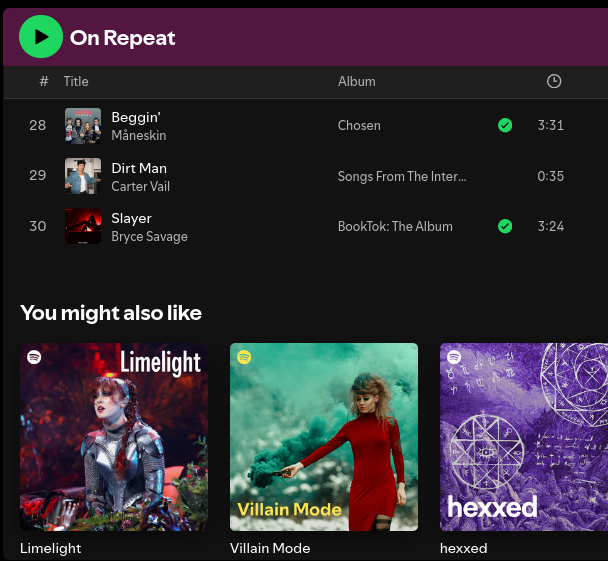This screenshot has width=608, height=561.
Task: Open artist Carter Vail
Action: click(140, 186)
